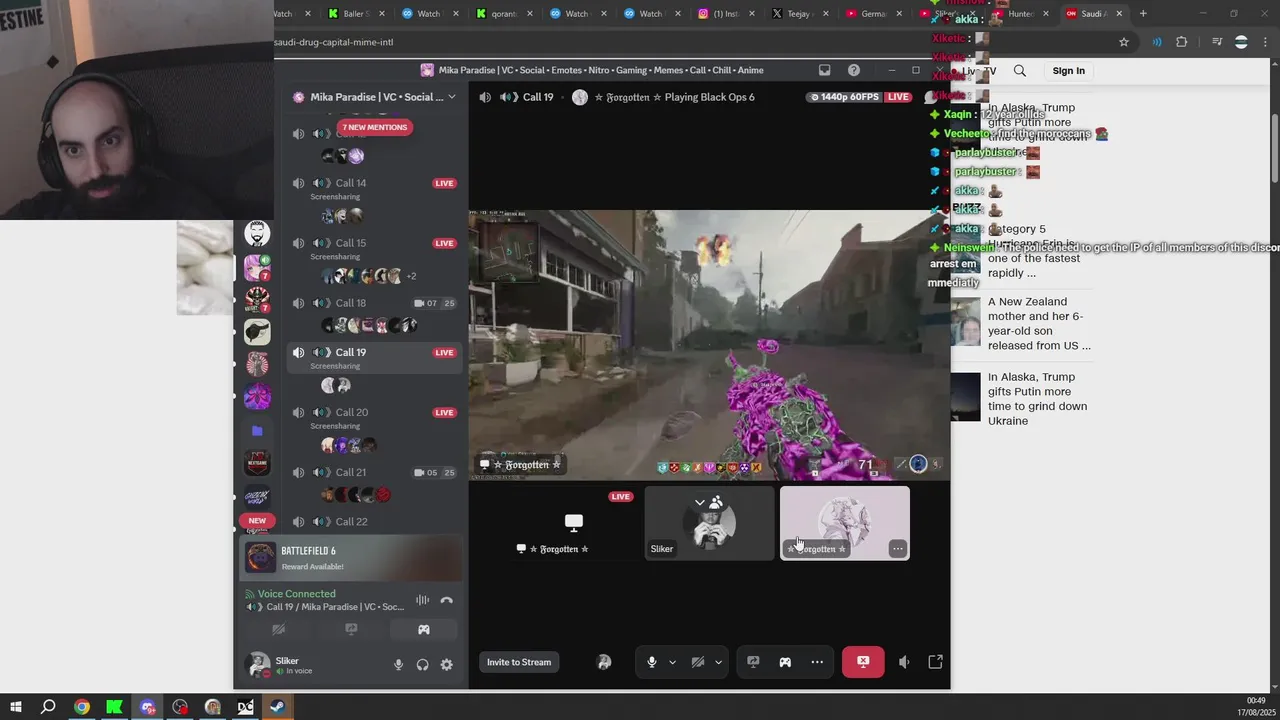Open Voice Connected connection info
Image resolution: width=1280 pixels, height=720 pixels.
[x=297, y=594]
